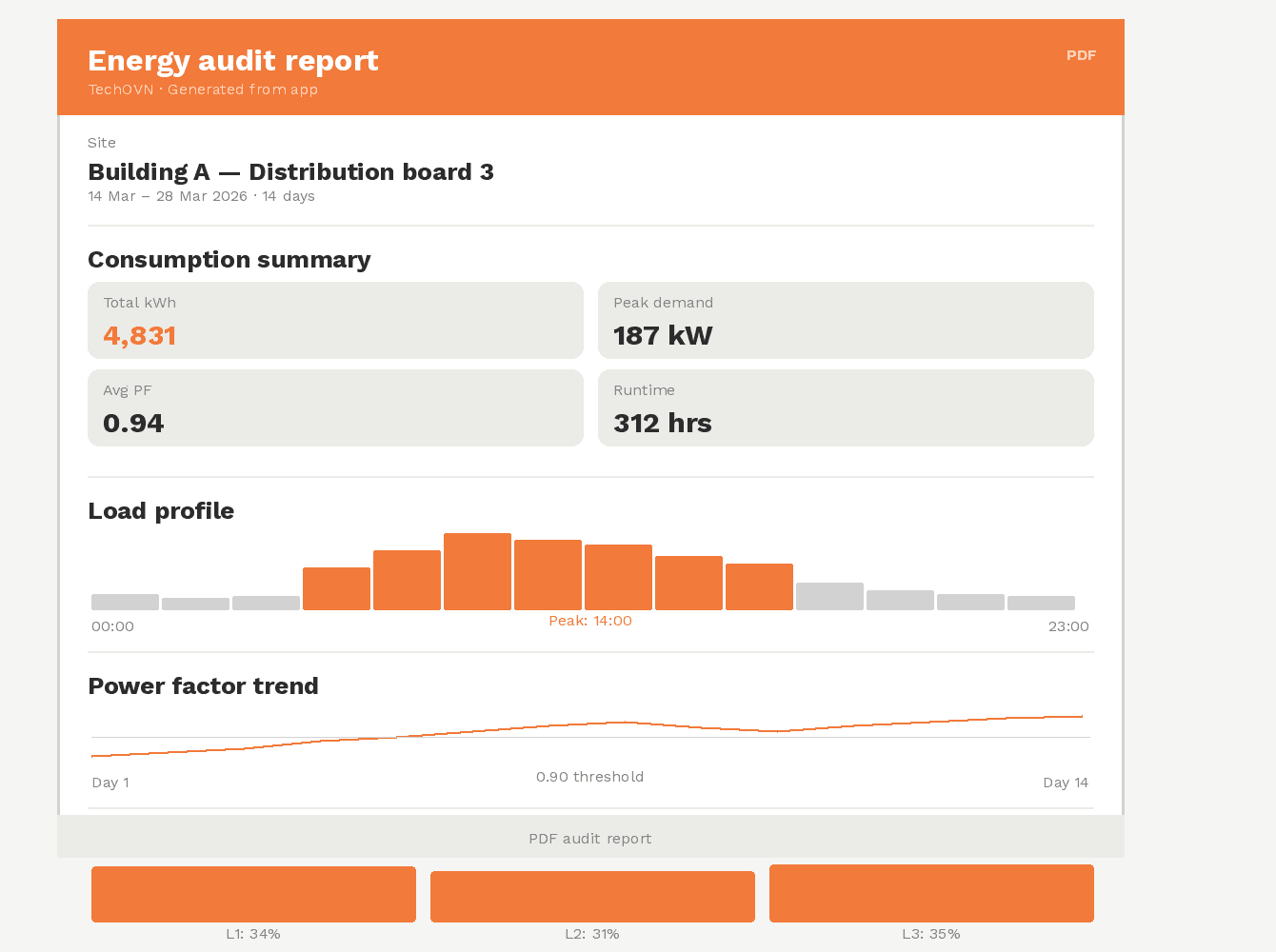The image size is (1276, 952).
Task: Click the 0.90 threshold line
Action: point(590,777)
